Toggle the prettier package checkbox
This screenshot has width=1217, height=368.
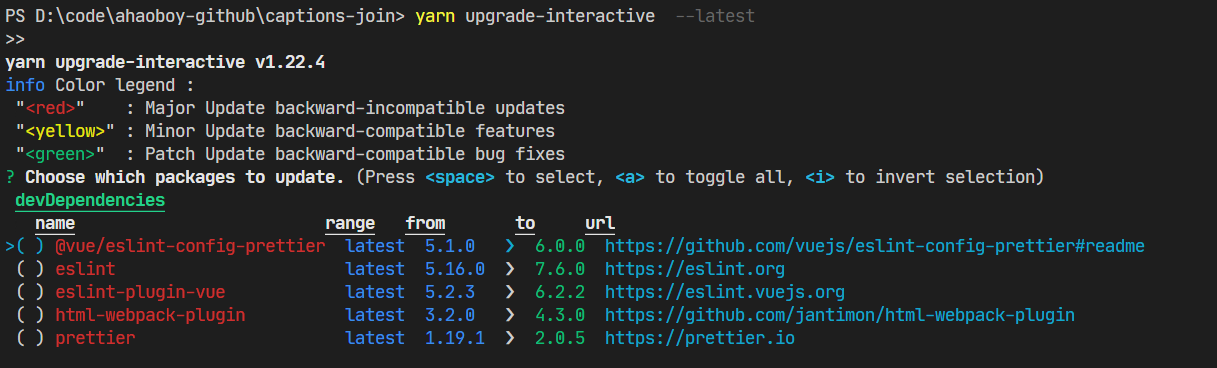pos(30,338)
